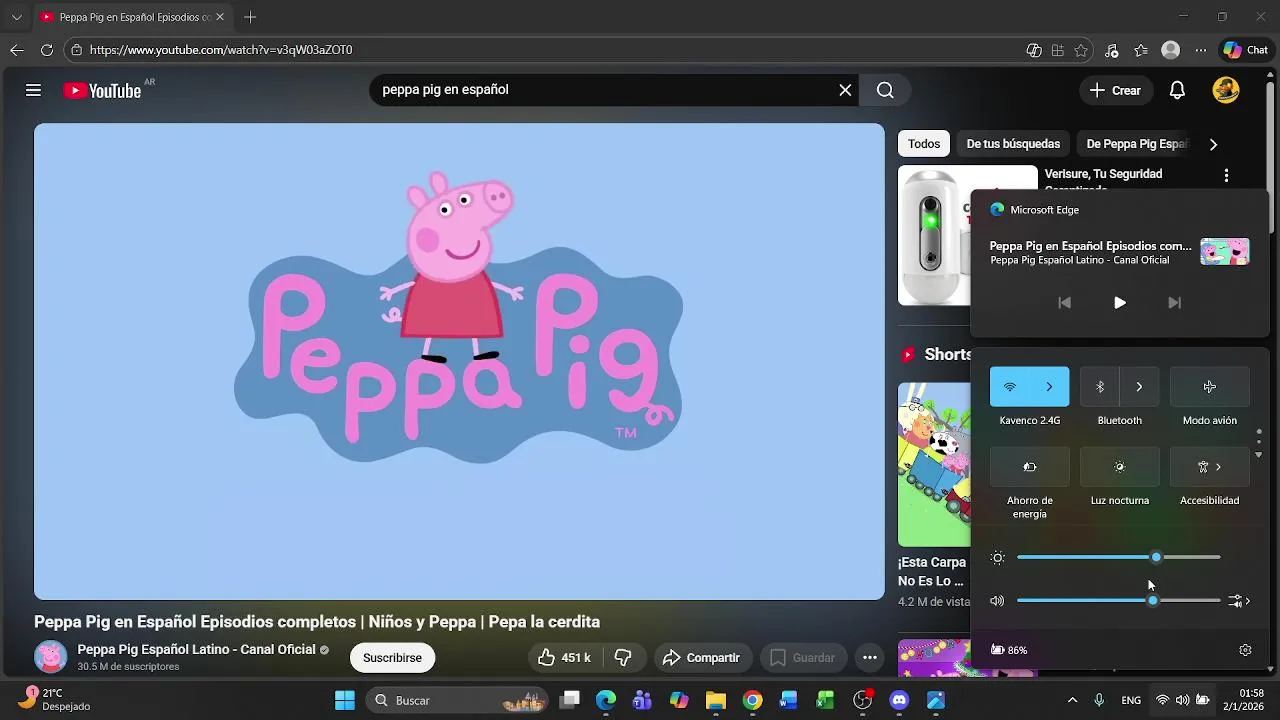1280x720 pixels.
Task: Adjust the volume slider
Action: [x=1118, y=601]
